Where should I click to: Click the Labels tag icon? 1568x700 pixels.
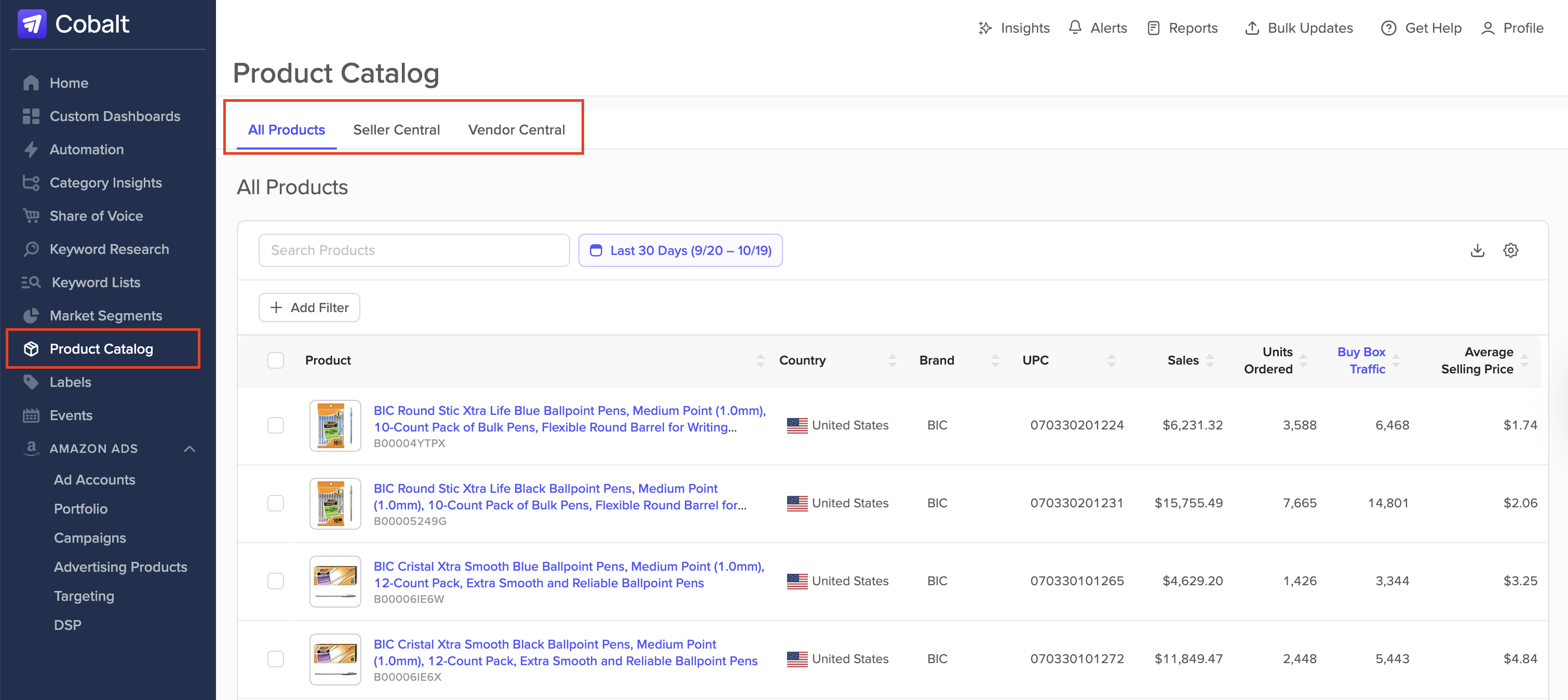click(31, 382)
